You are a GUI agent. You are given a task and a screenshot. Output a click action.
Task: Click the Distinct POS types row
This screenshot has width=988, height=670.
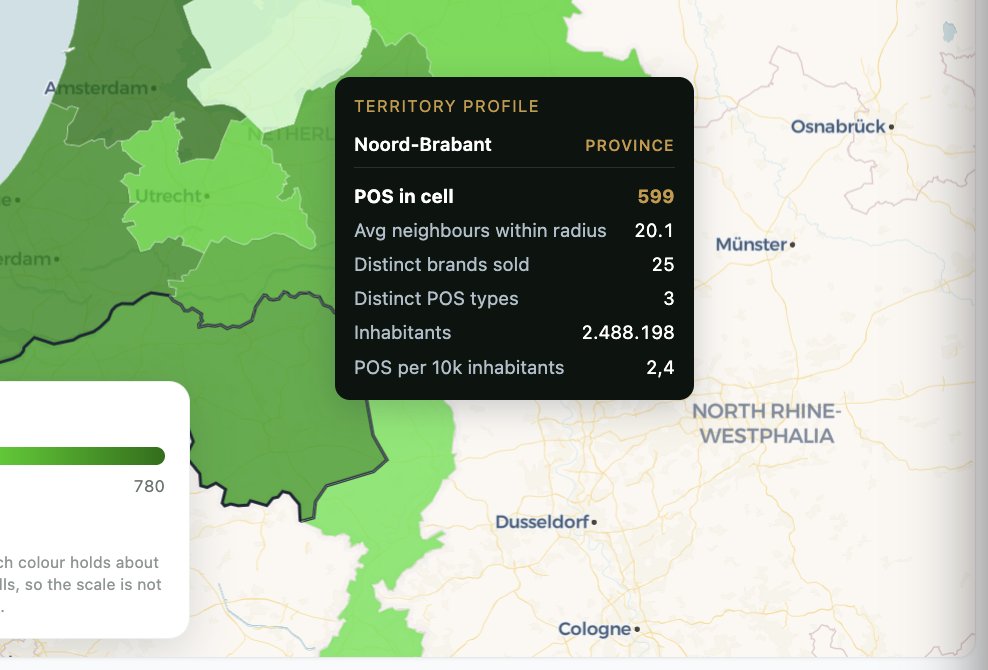click(x=514, y=299)
